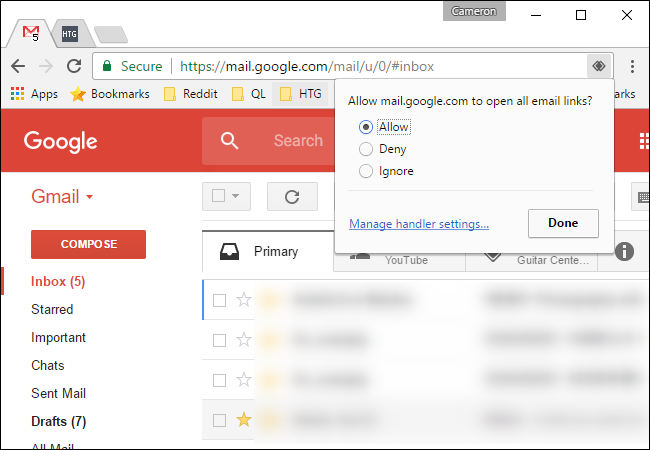
Task: Expand the Gmail dropdown menu
Action: [63, 196]
